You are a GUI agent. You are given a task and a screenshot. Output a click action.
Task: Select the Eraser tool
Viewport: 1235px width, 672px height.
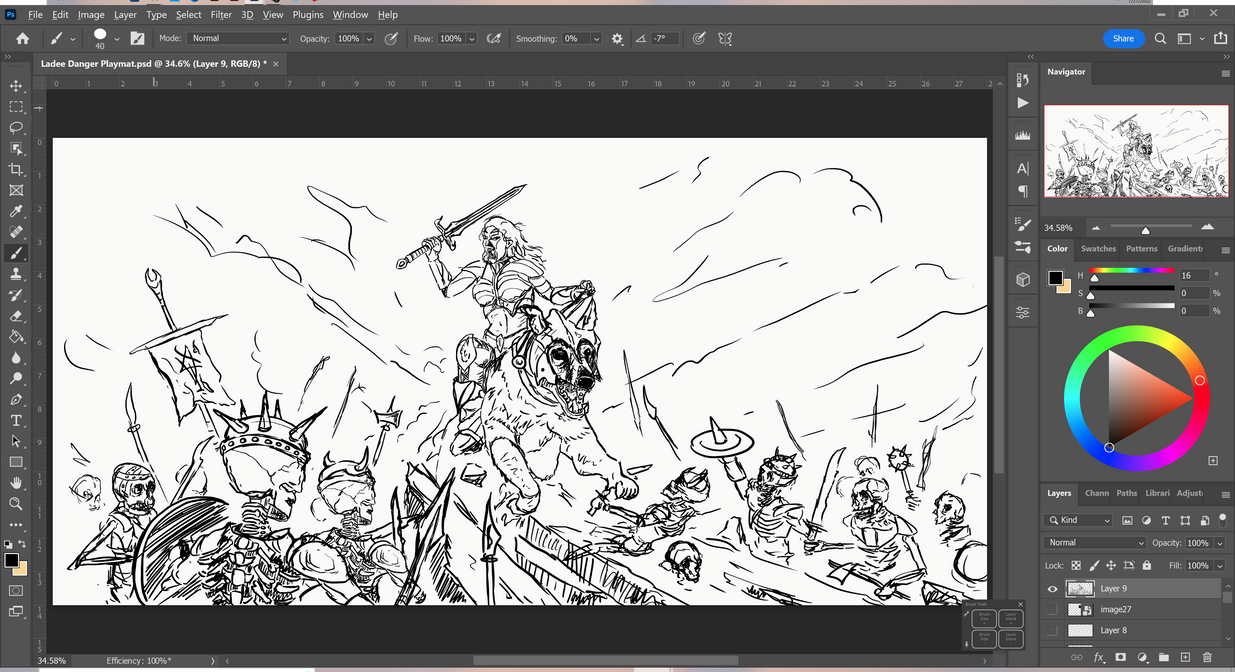16,316
